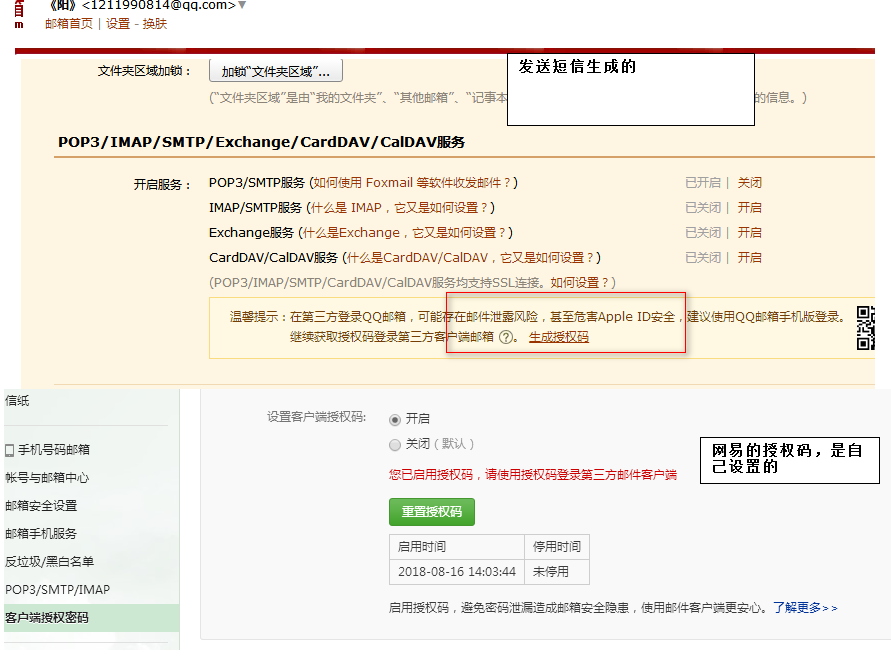Click 开启 for Exchange服务
This screenshot has height=656, width=891.
click(x=750, y=233)
